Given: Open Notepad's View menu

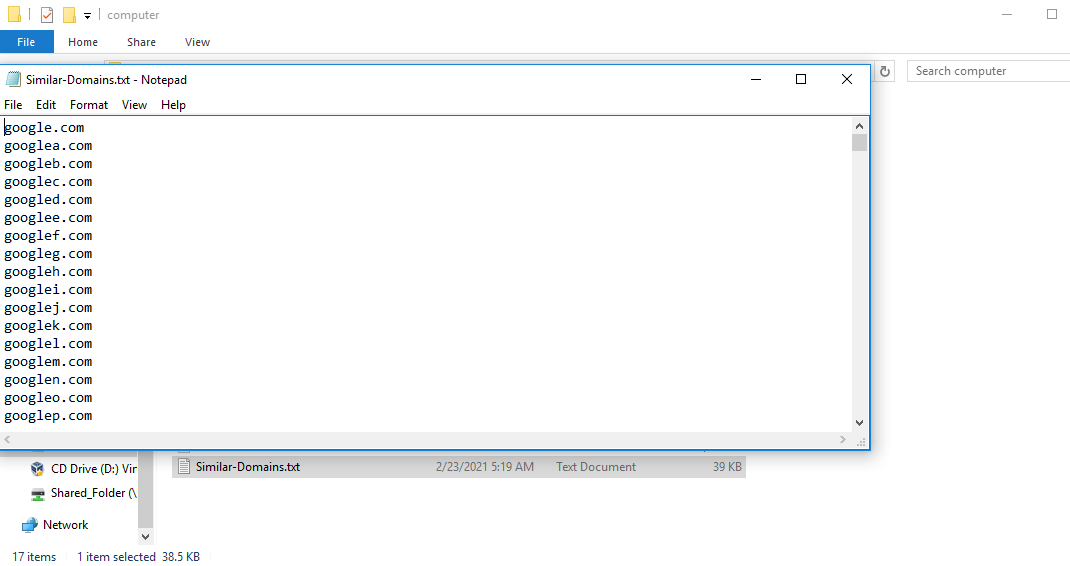Looking at the screenshot, I should (134, 104).
